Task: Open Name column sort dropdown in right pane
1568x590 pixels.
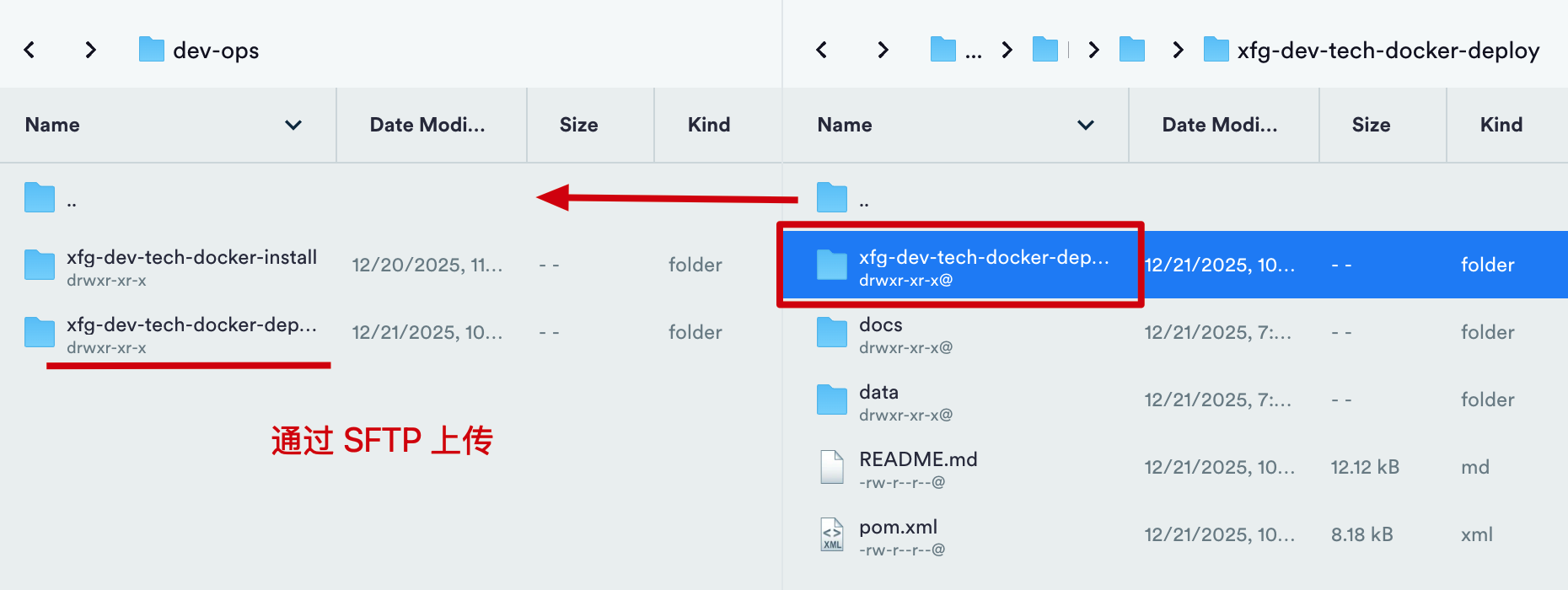Action: [1086, 126]
